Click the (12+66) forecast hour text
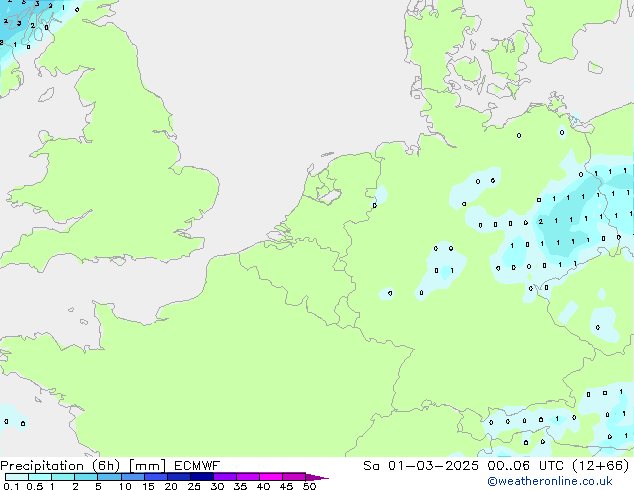Screen dimensions: 634x490 pos(600,465)
